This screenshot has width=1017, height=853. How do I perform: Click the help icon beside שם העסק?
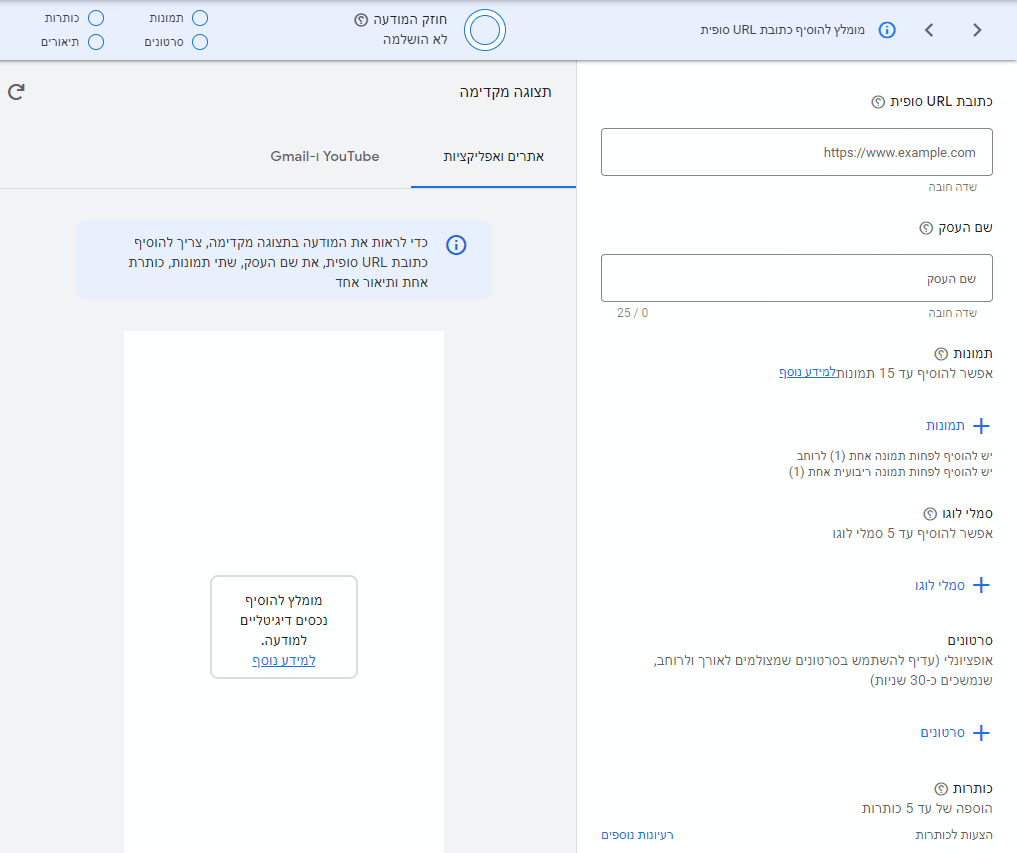(926, 228)
